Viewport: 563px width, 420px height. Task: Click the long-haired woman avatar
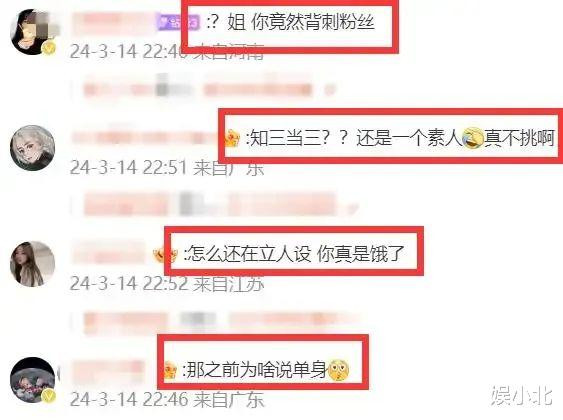pyautogui.click(x=32, y=264)
